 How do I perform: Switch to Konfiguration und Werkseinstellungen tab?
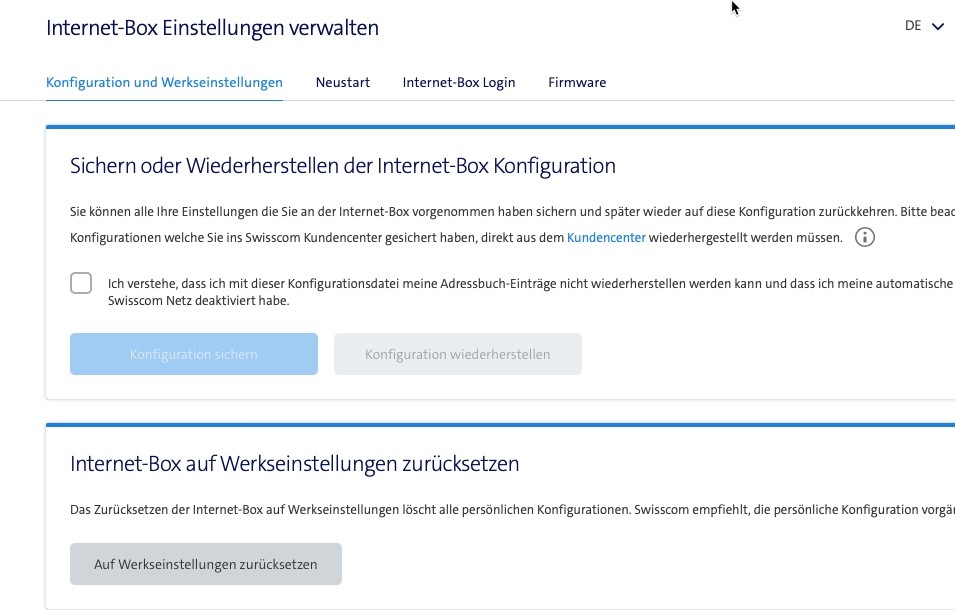[x=163, y=82]
